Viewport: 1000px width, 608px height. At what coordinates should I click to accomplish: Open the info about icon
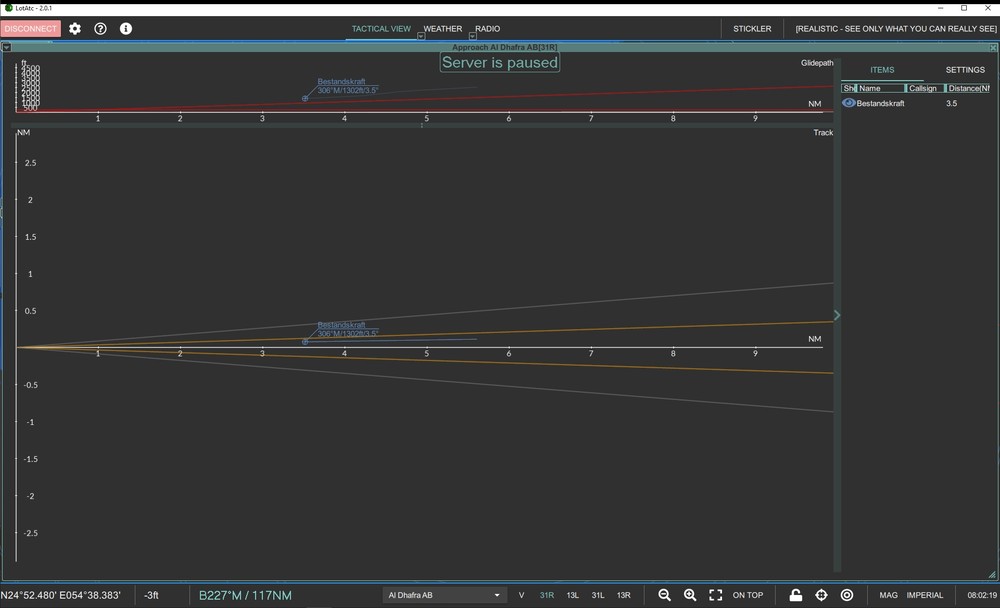[x=126, y=29]
